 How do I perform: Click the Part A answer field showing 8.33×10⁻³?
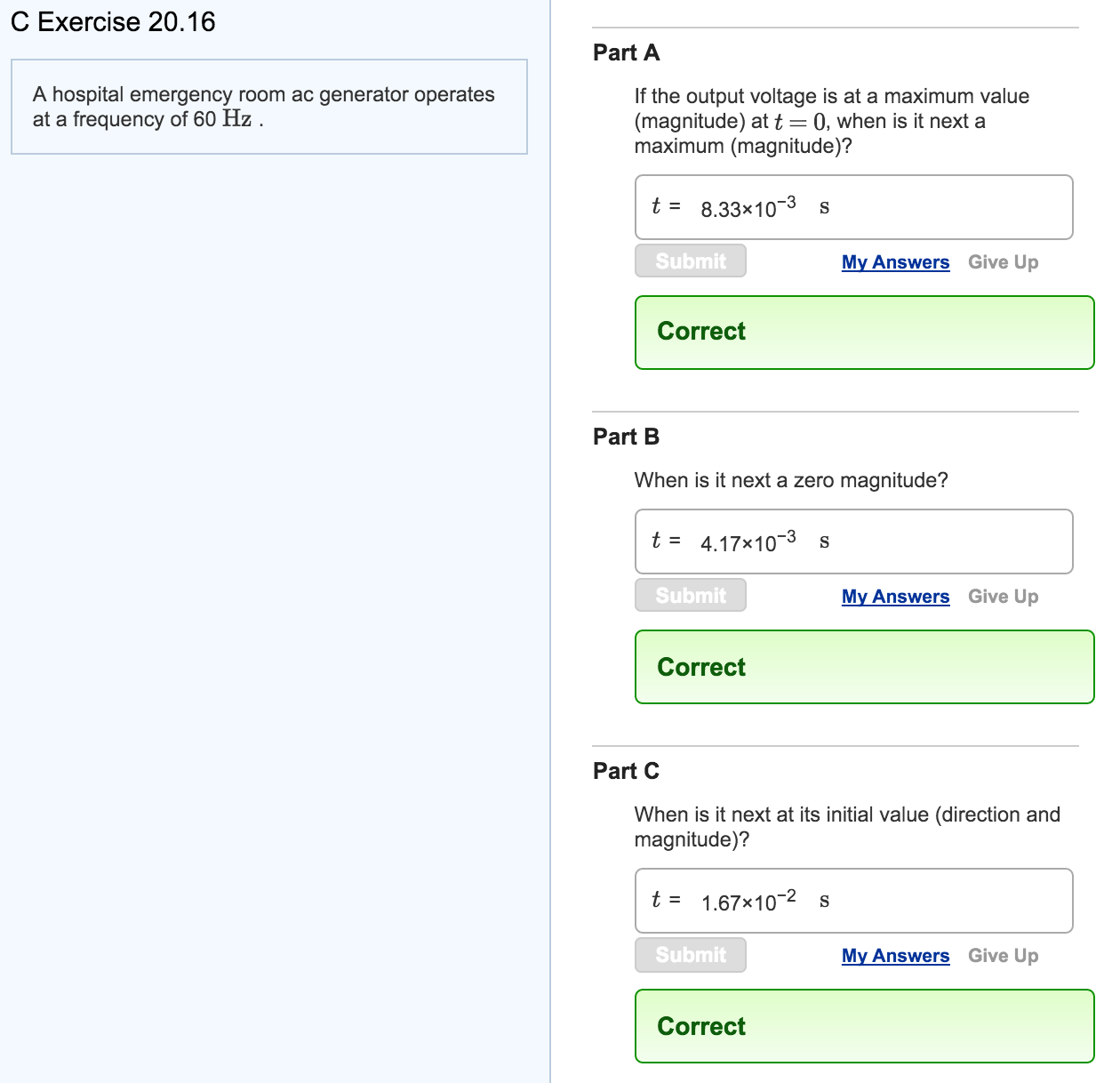(853, 207)
